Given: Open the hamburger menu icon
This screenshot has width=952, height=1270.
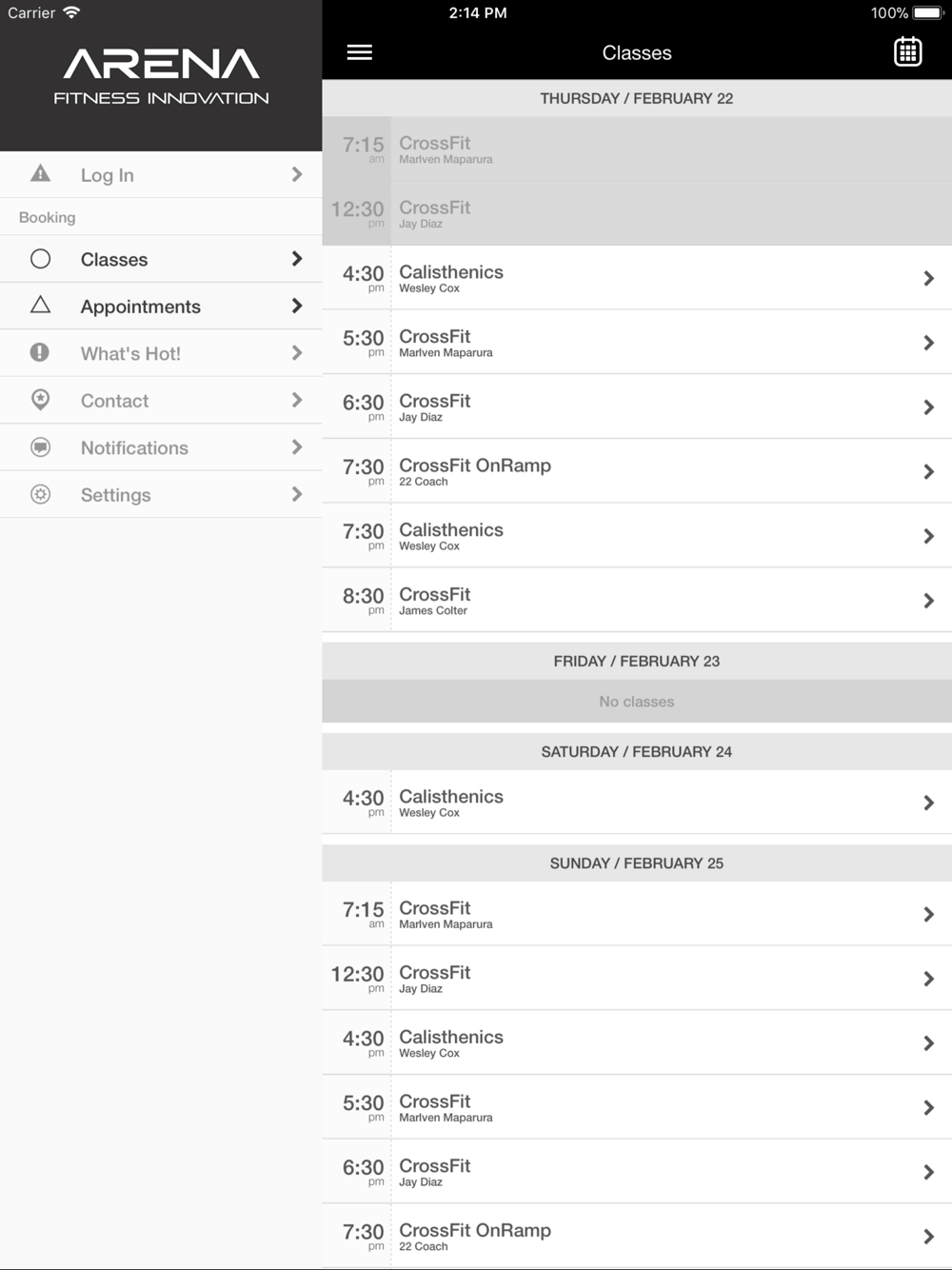Looking at the screenshot, I should click(x=359, y=52).
